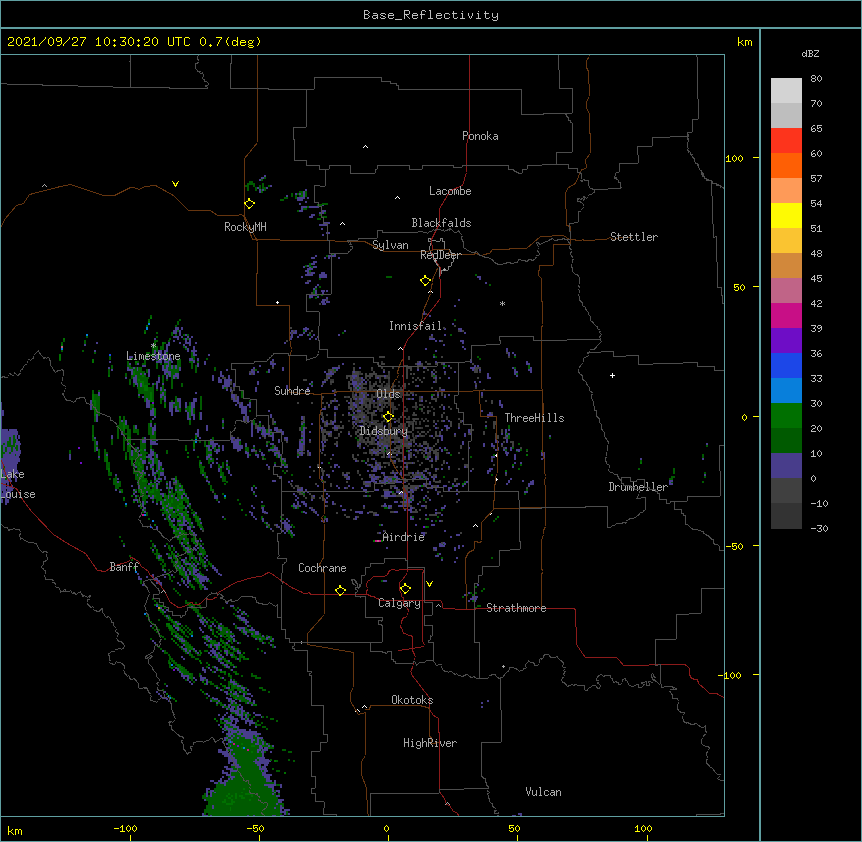Screen dimensions: 862x842
Task: Pick the light gray 70-80 dBZ legend swatch
Action: (x=786, y=91)
